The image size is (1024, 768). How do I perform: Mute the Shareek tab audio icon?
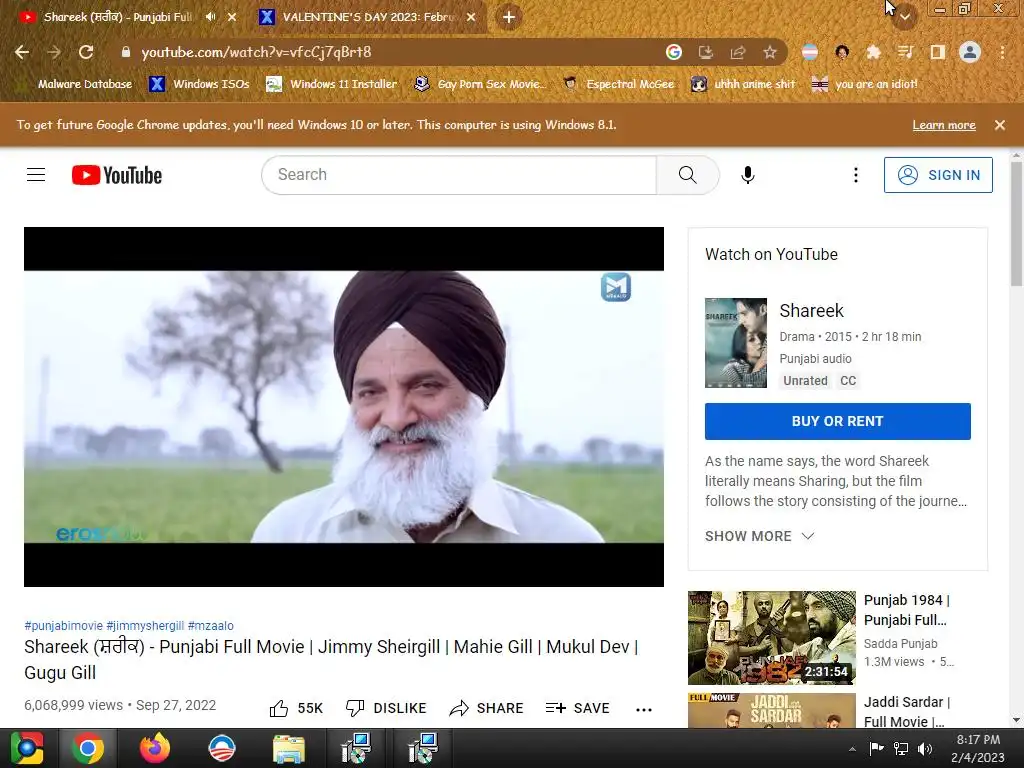click(210, 17)
